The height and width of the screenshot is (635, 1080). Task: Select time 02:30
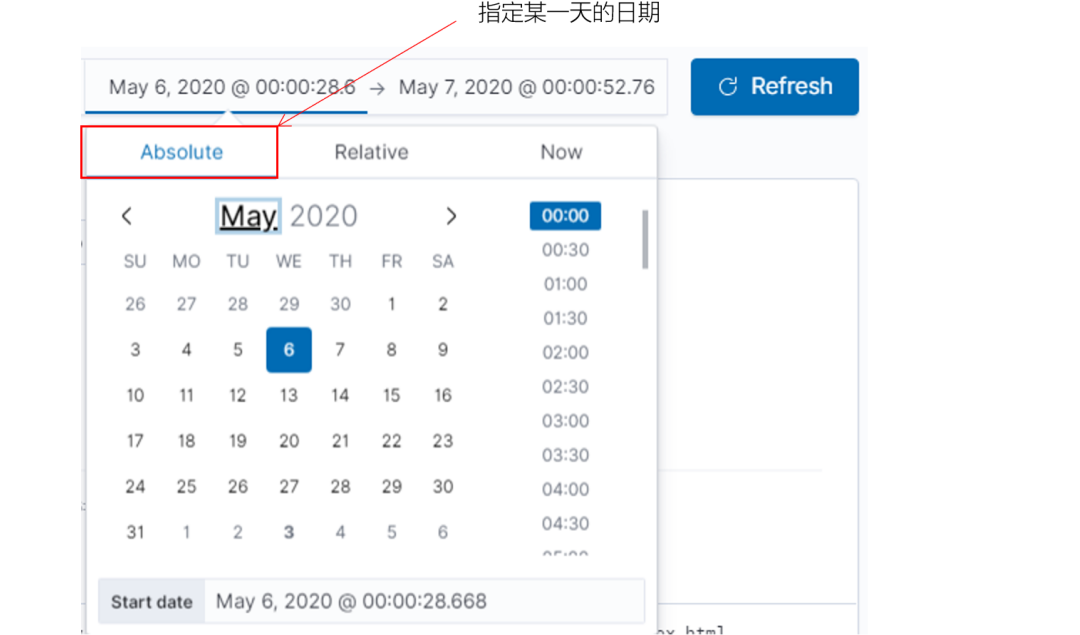point(565,387)
